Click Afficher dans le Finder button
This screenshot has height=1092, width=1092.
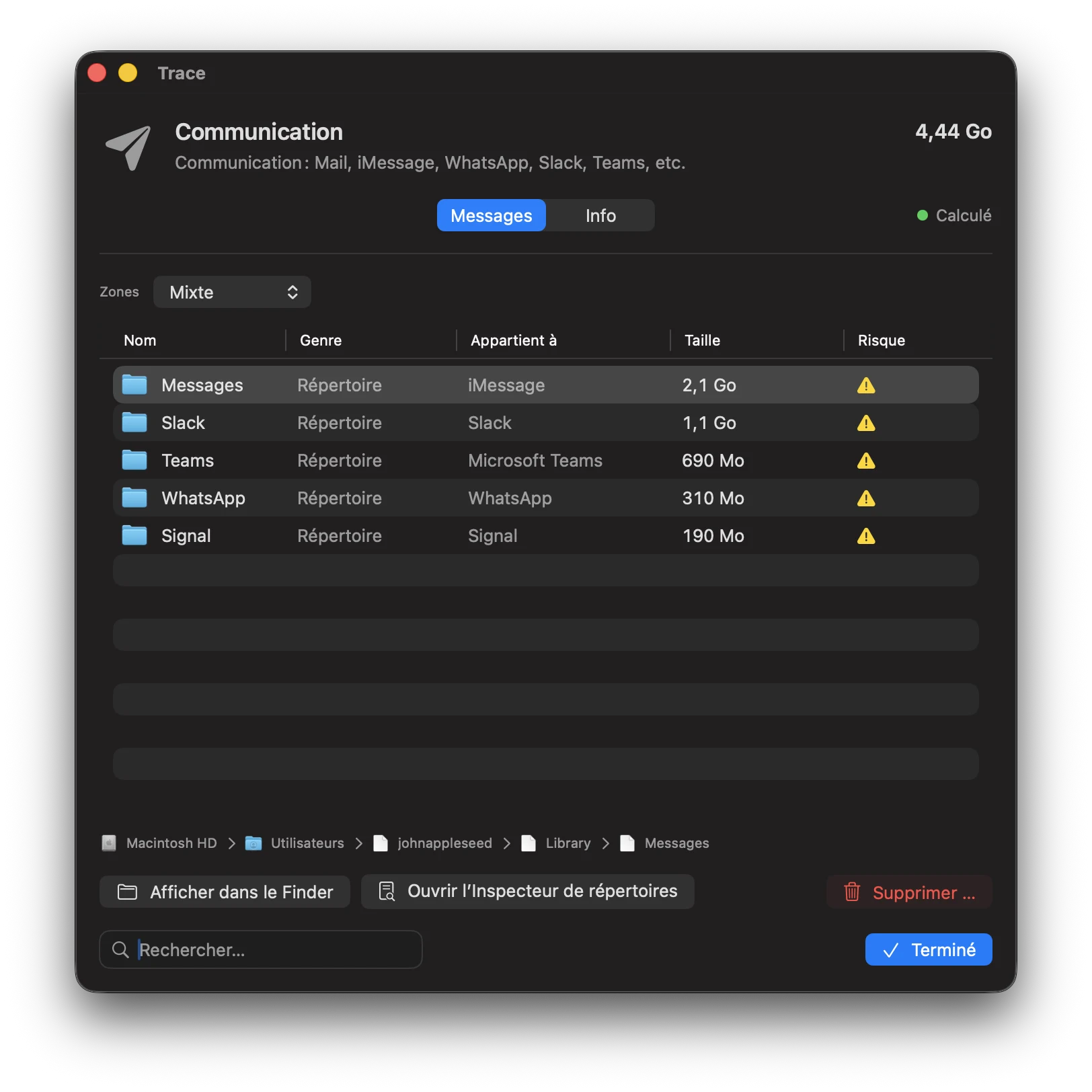[x=225, y=892]
